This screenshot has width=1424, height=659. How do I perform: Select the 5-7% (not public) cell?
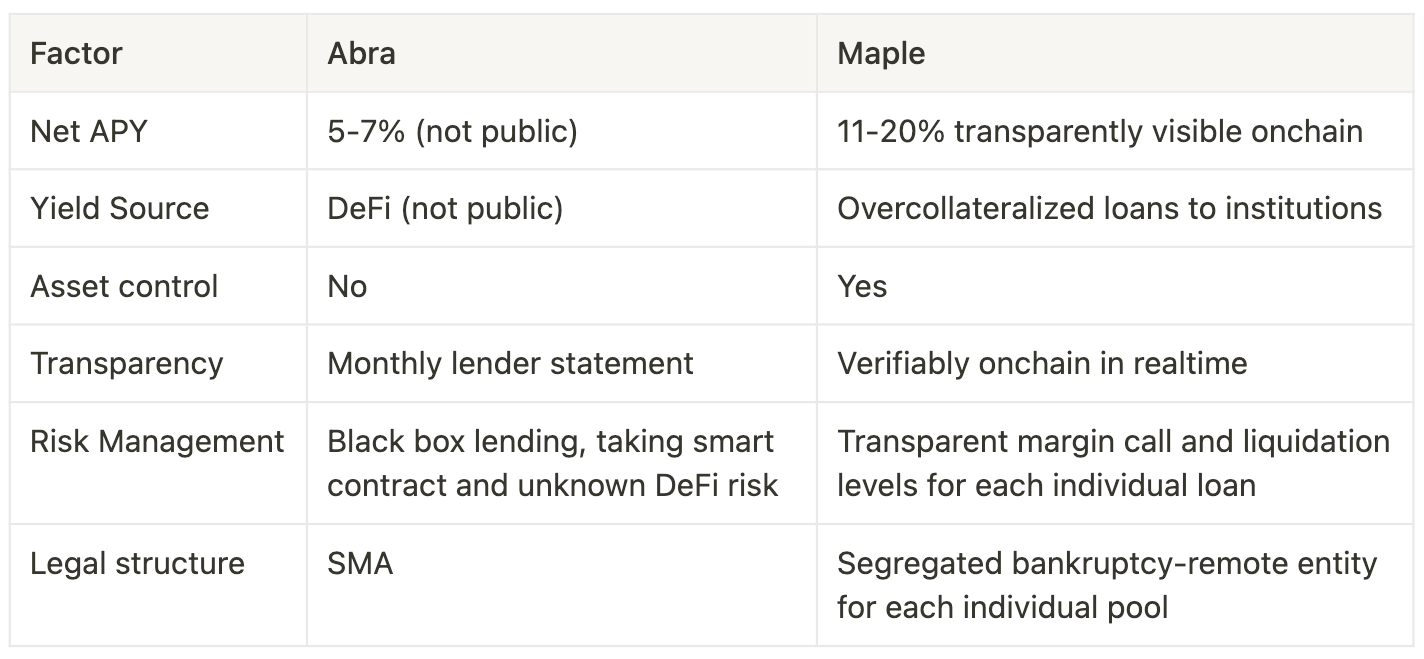click(x=562, y=131)
